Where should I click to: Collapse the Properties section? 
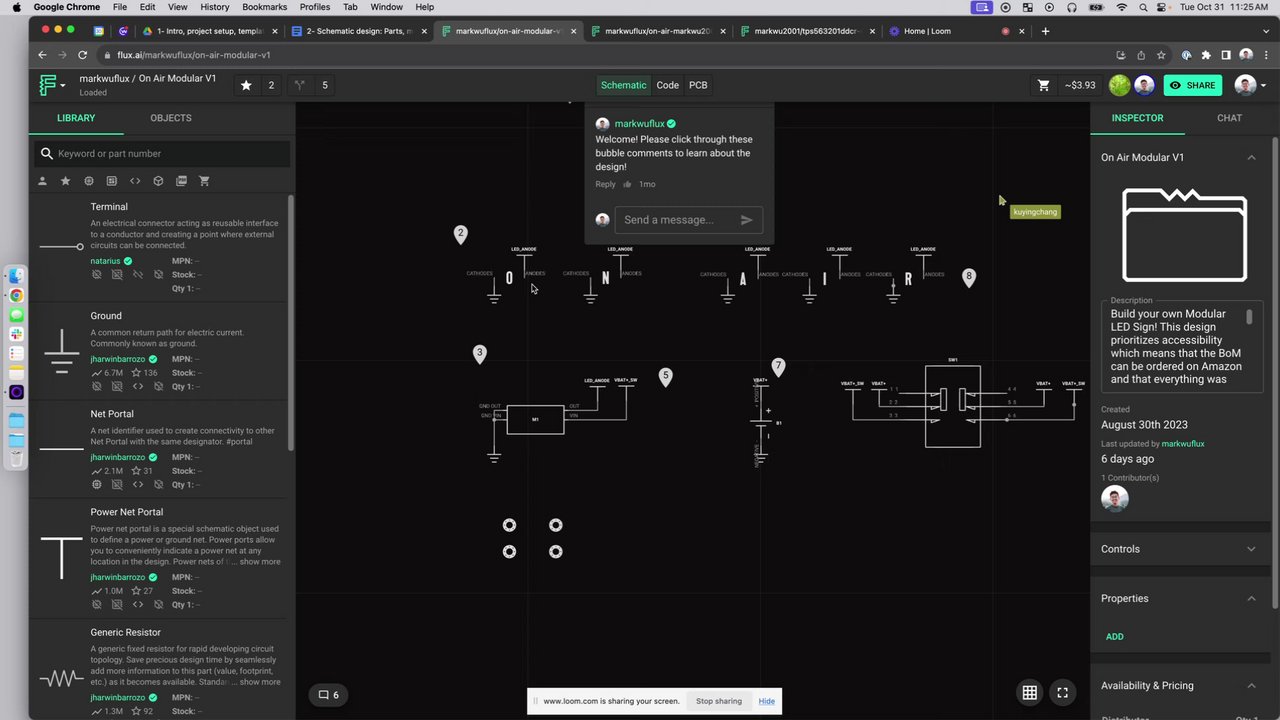coord(1251,598)
